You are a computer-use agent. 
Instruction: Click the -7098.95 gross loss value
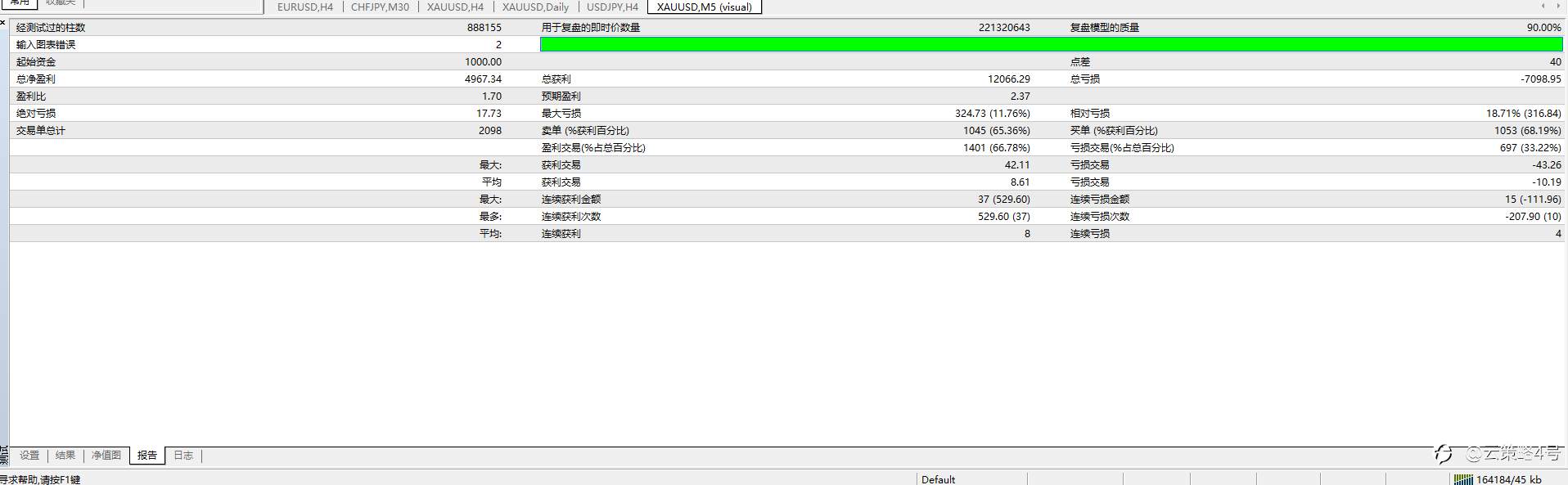coord(1540,79)
